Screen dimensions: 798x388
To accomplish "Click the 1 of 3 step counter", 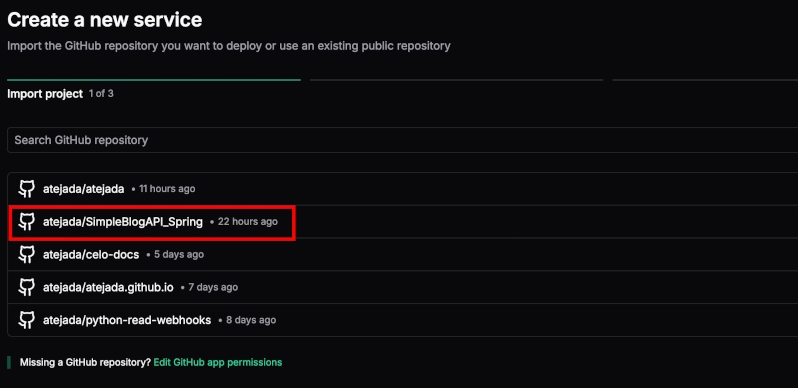I will coord(101,94).
